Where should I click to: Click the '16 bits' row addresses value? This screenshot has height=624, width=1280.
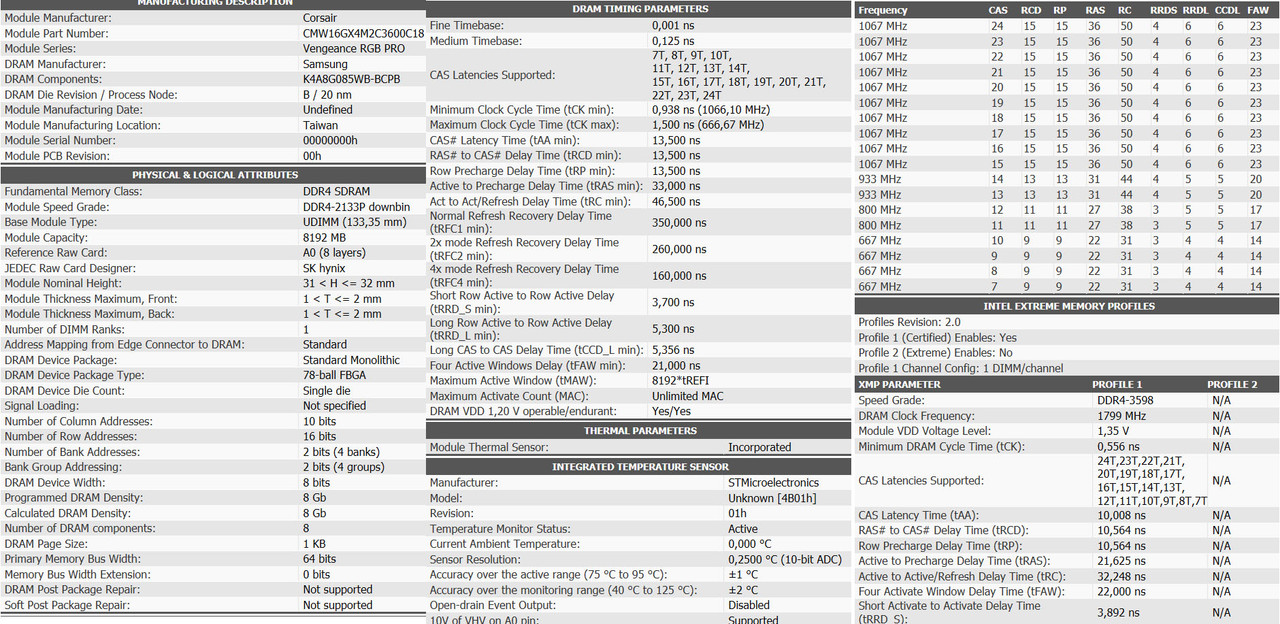tap(320, 436)
